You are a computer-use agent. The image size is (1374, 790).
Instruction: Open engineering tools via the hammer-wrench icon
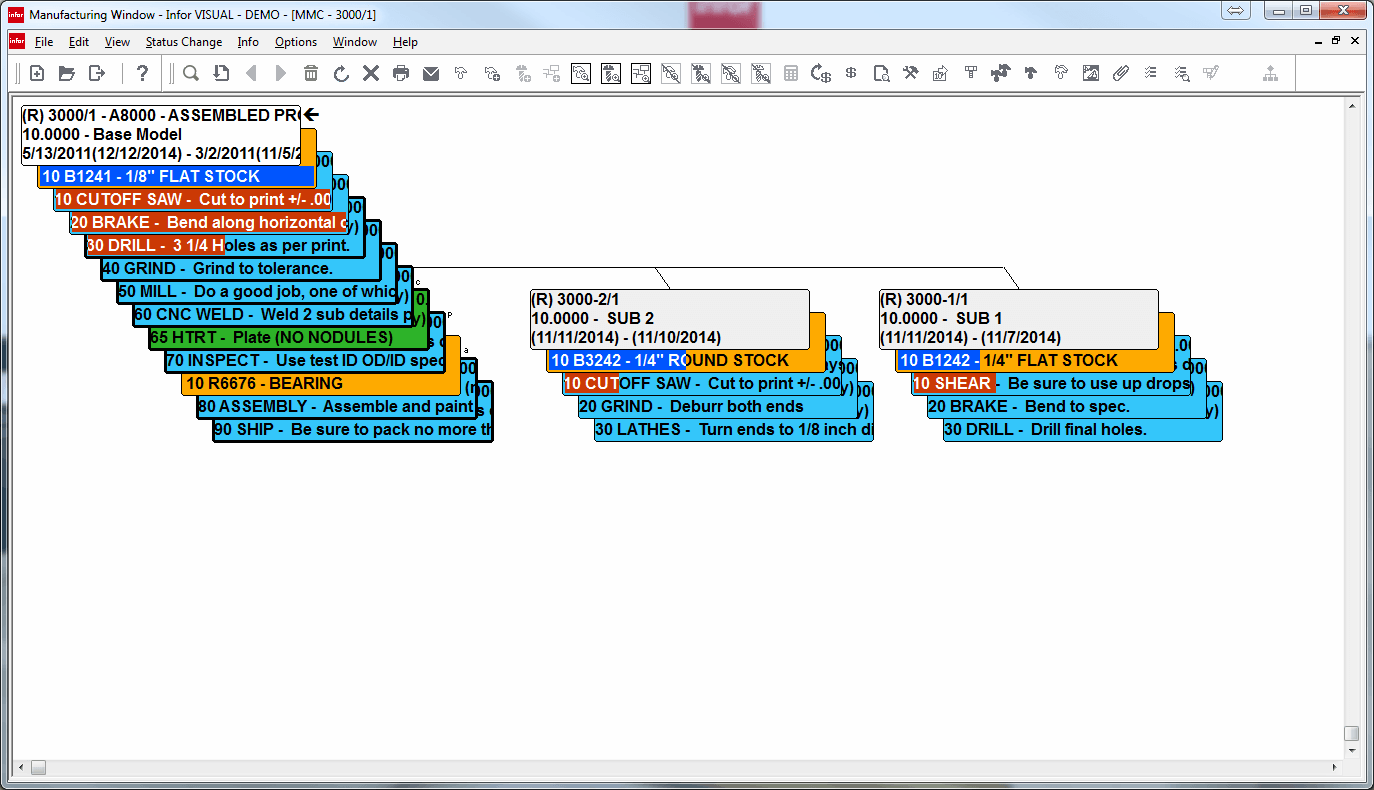909,72
